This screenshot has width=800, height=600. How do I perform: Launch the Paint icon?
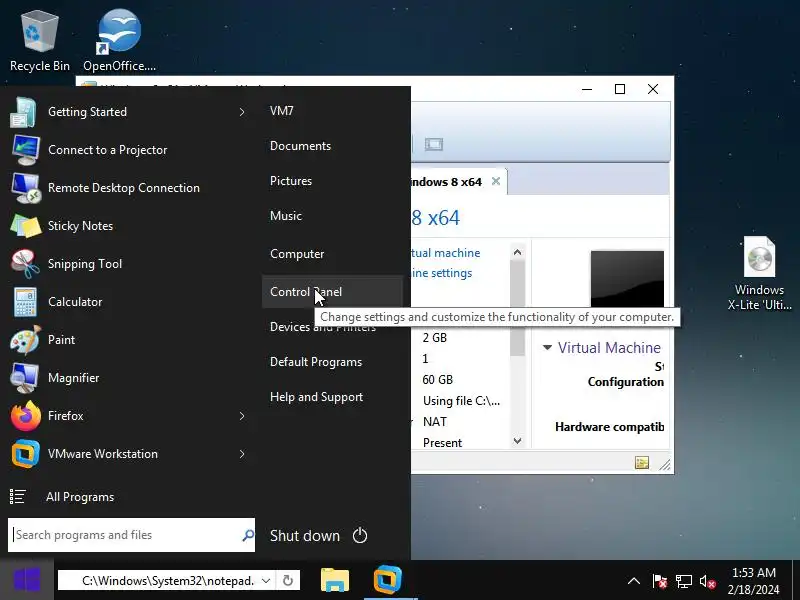point(26,340)
